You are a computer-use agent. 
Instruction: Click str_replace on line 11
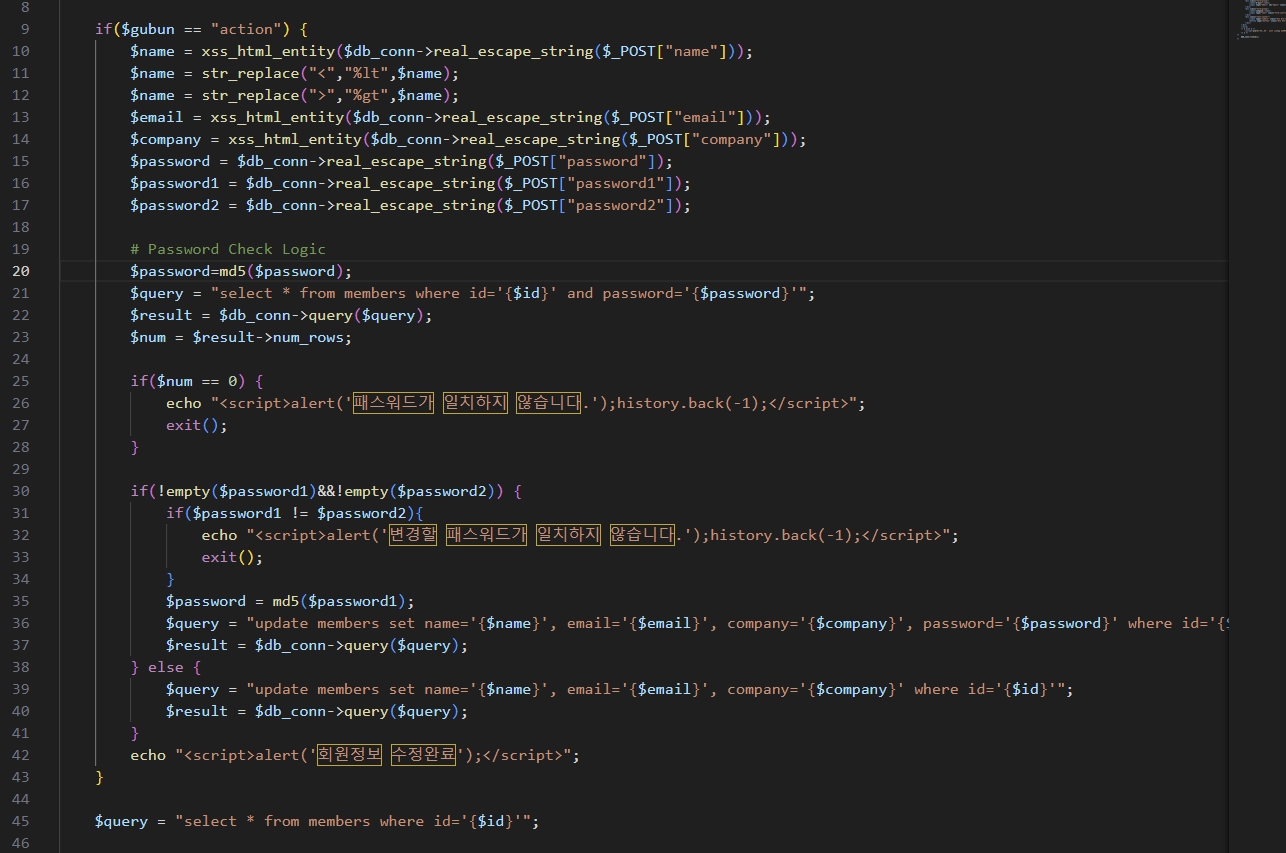click(250, 73)
